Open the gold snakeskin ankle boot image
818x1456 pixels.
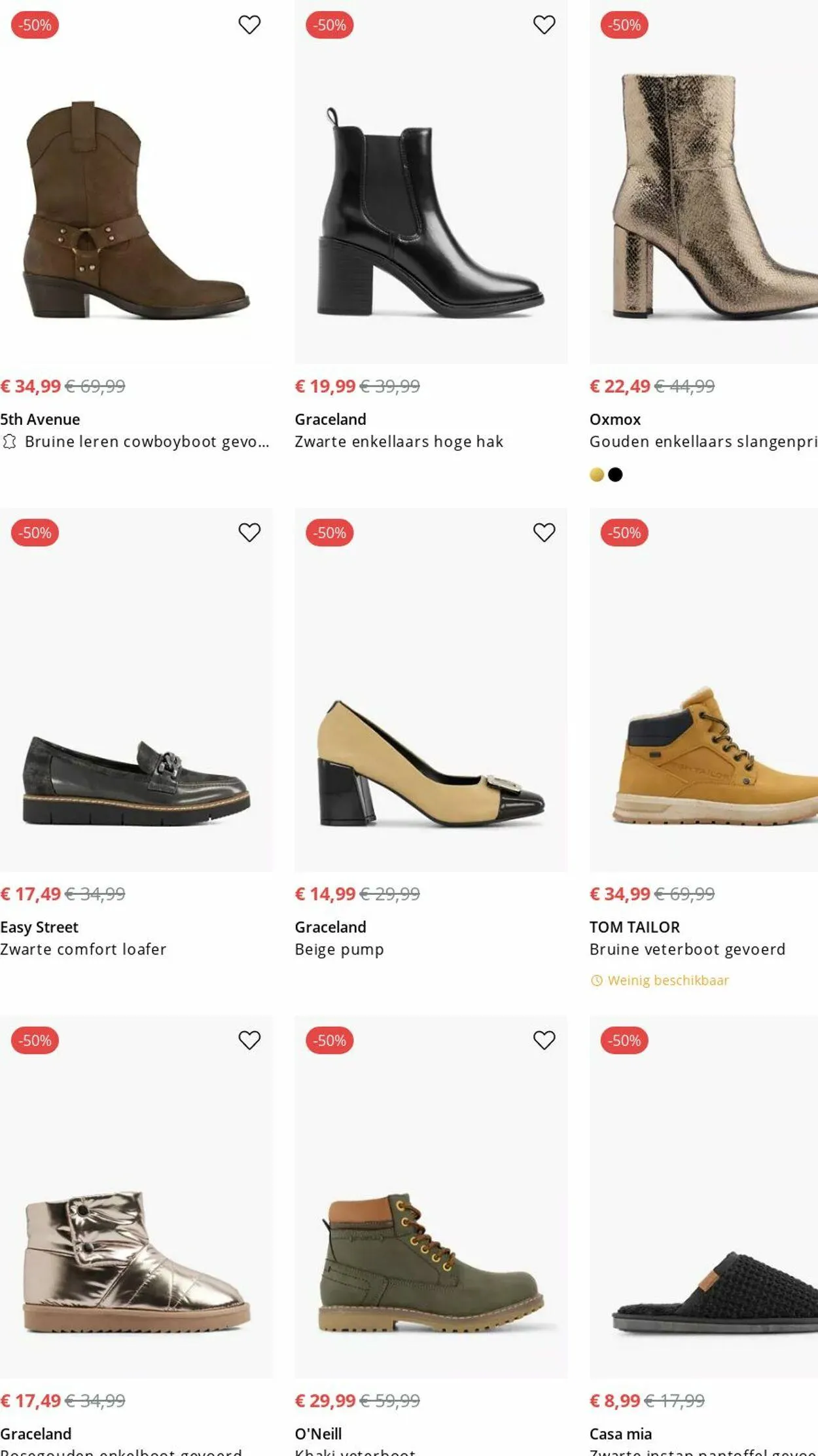coord(703,196)
